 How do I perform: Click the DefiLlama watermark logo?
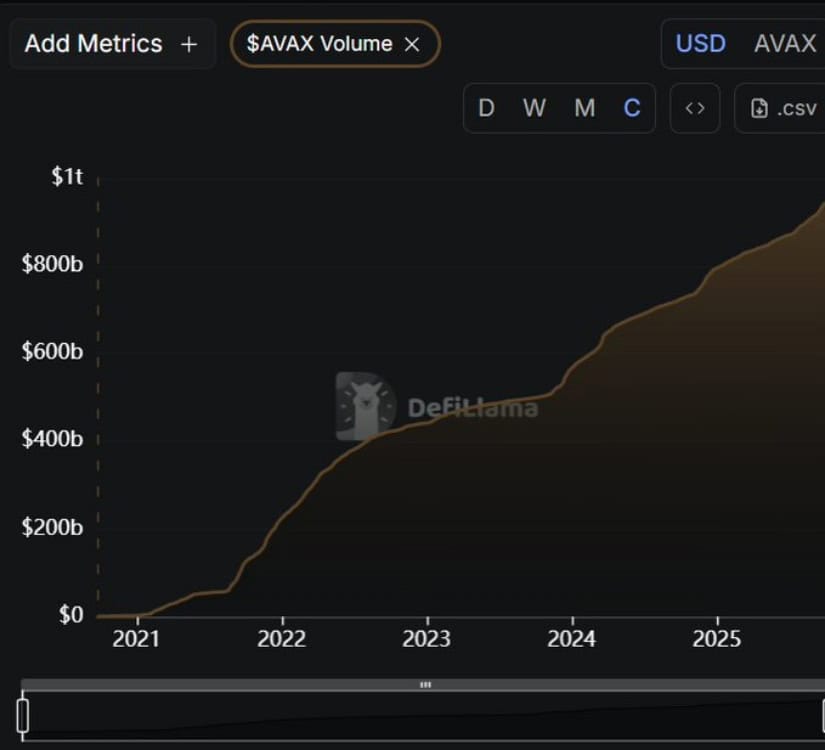click(366, 406)
